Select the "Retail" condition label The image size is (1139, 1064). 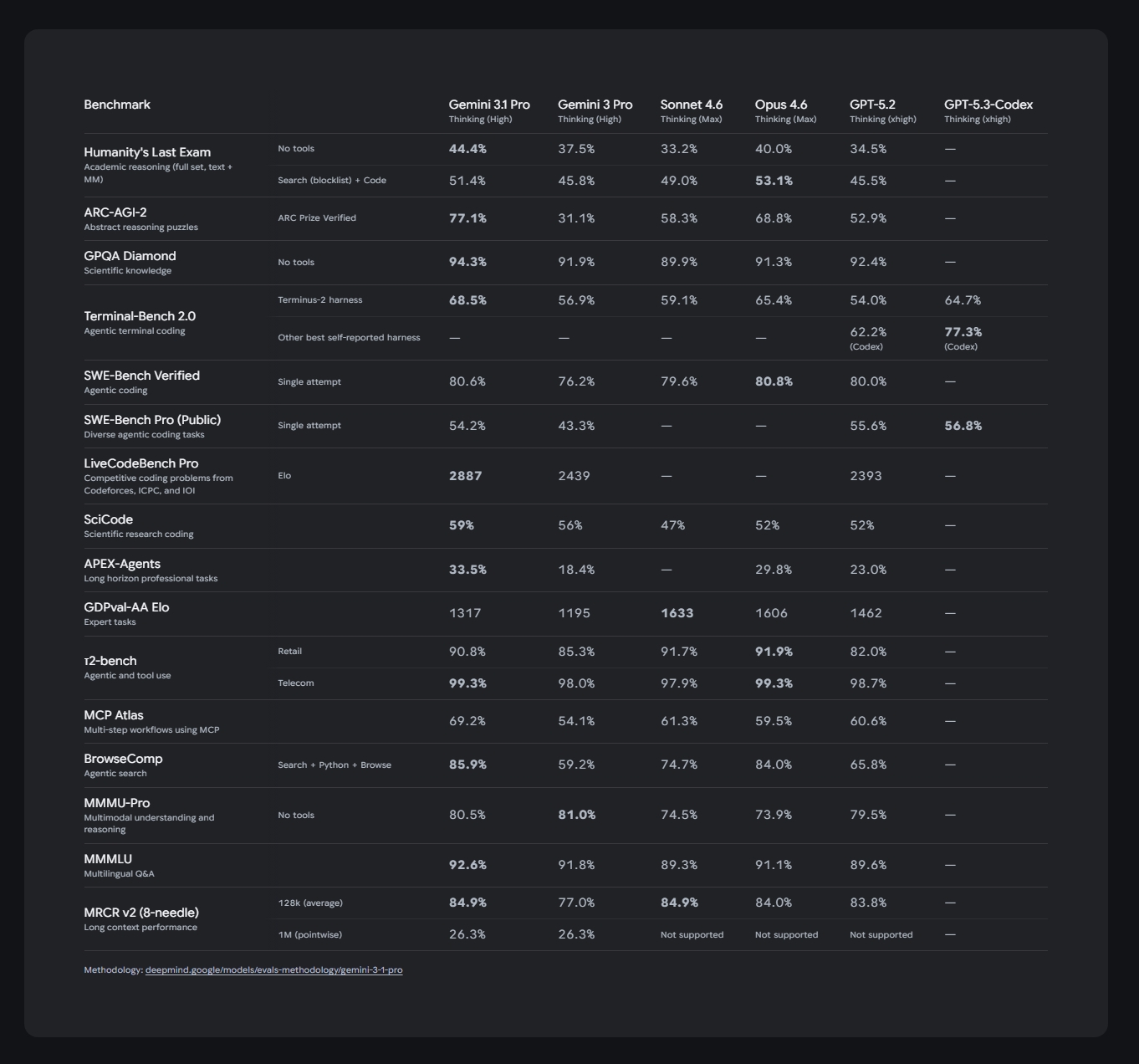coord(290,652)
